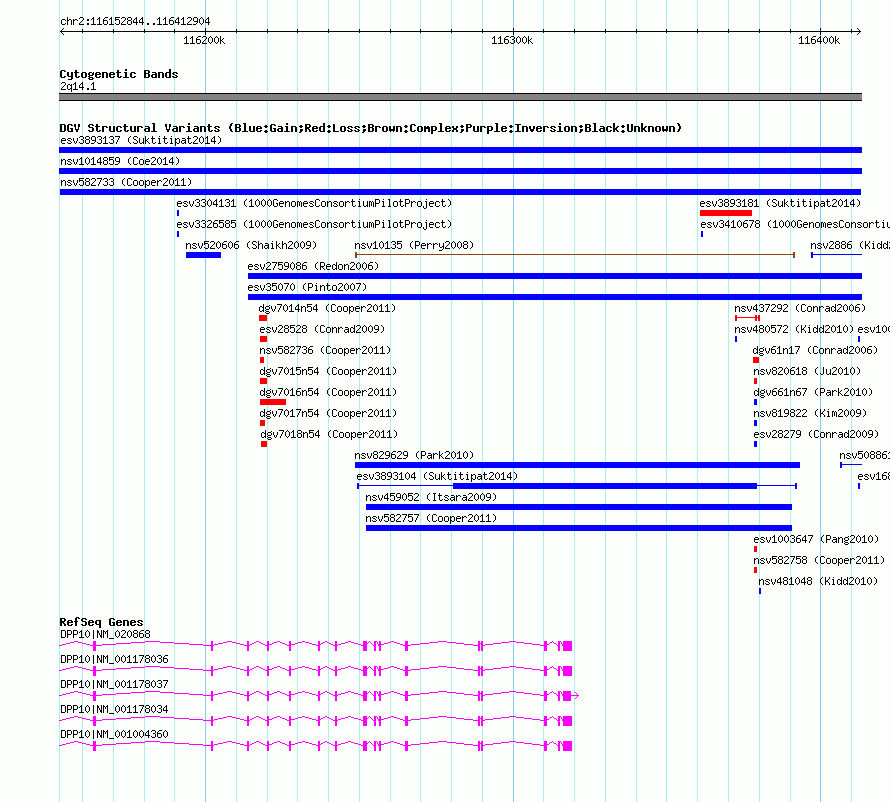This screenshot has height=802, width=890.
Task: Click nsv829629 (Park2010) label
Action: point(414,455)
